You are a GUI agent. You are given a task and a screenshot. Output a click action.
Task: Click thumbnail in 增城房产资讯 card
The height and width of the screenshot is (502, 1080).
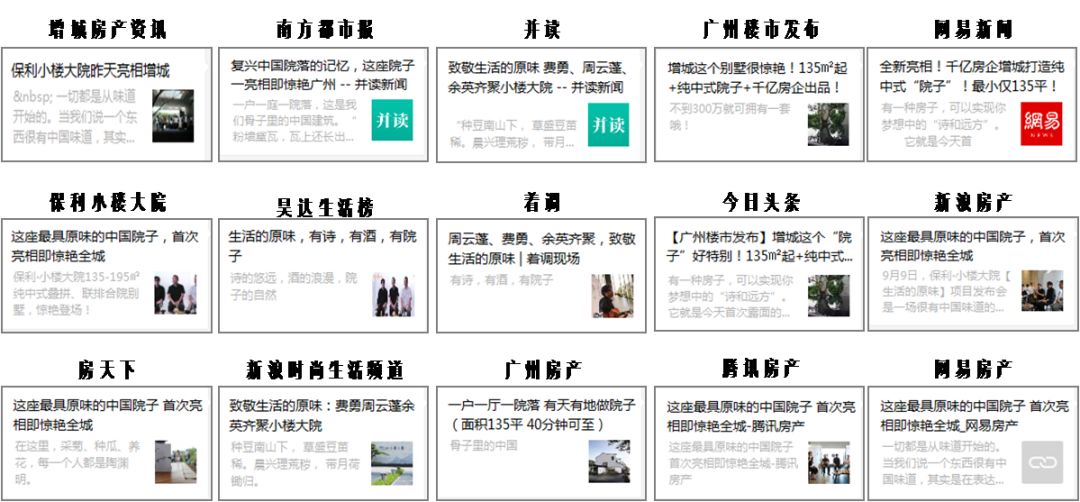tap(173, 116)
